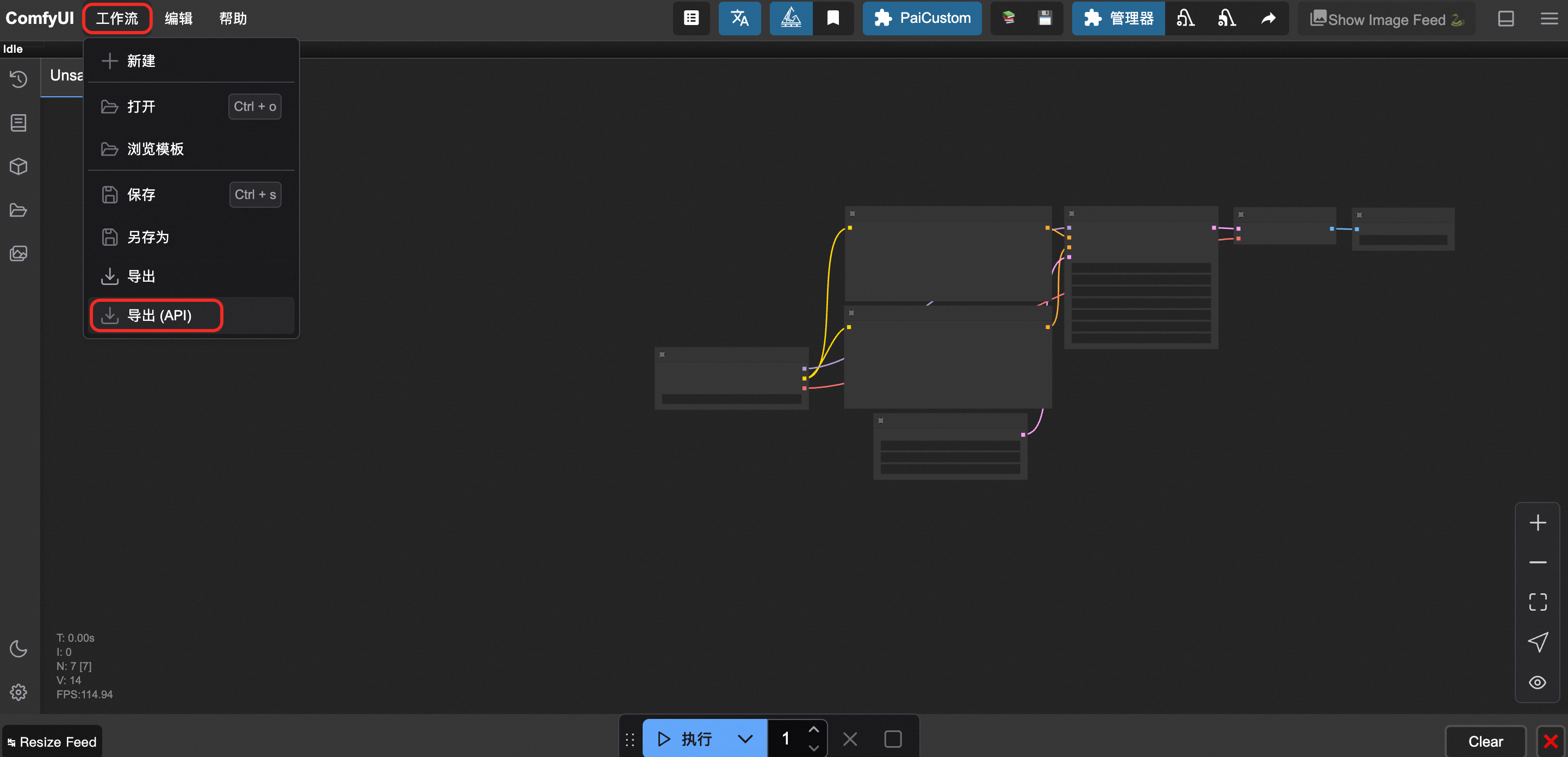The image size is (1568, 757).
Task: Open the hamburger menu at top right
Action: (1549, 18)
